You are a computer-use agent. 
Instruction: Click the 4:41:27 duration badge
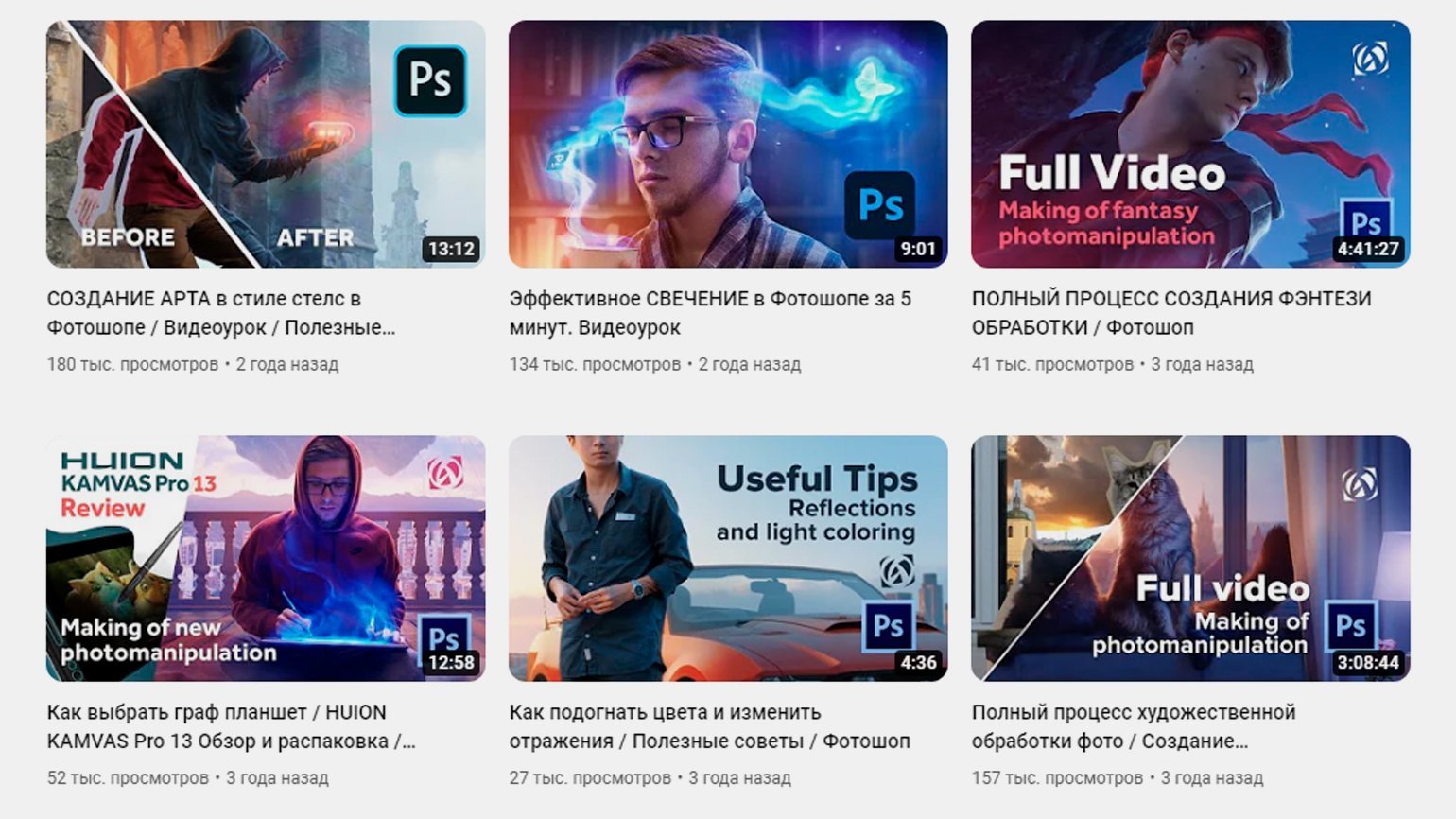coord(1368,250)
